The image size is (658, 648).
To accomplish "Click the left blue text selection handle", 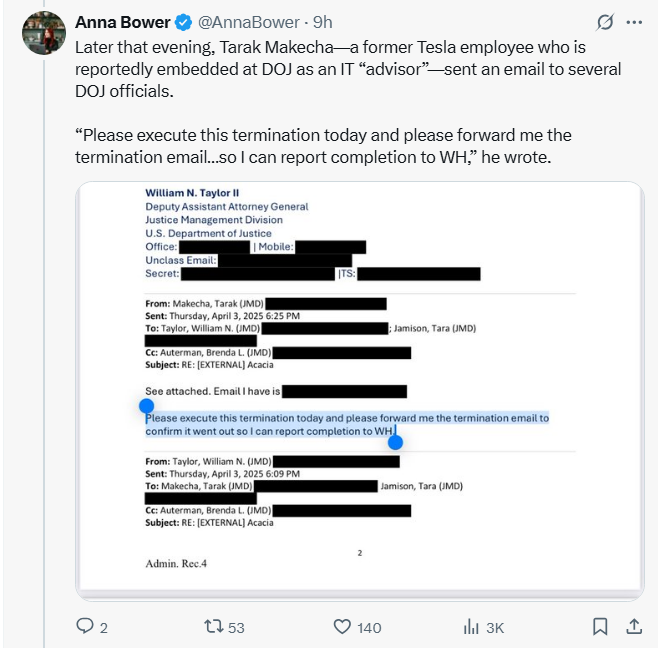I will [146, 406].
